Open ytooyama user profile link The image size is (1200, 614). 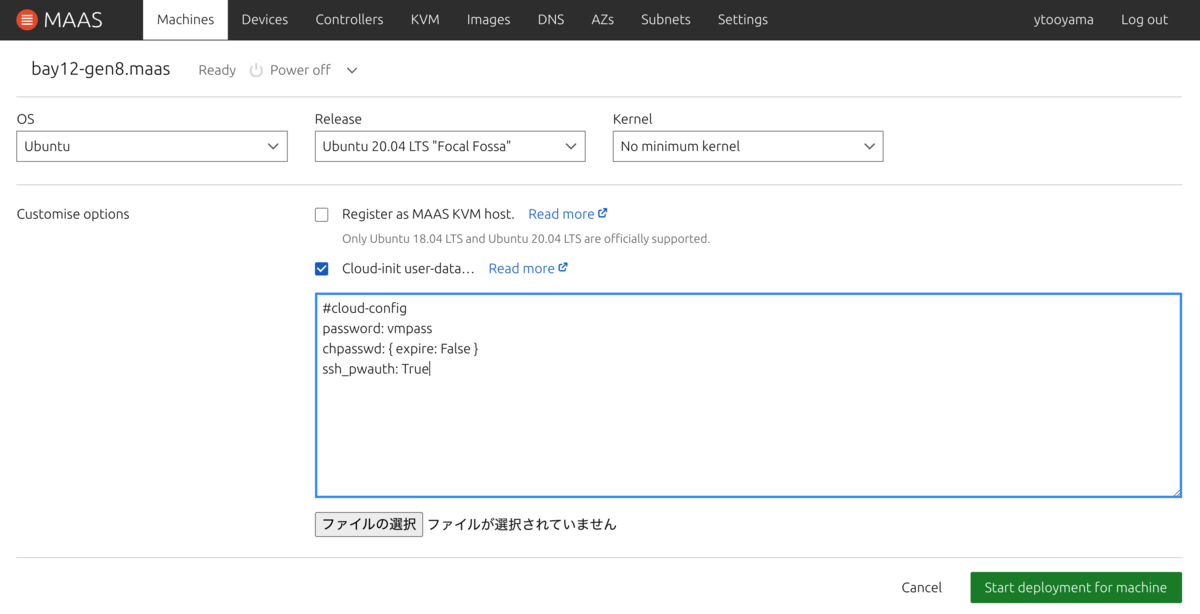[1064, 20]
